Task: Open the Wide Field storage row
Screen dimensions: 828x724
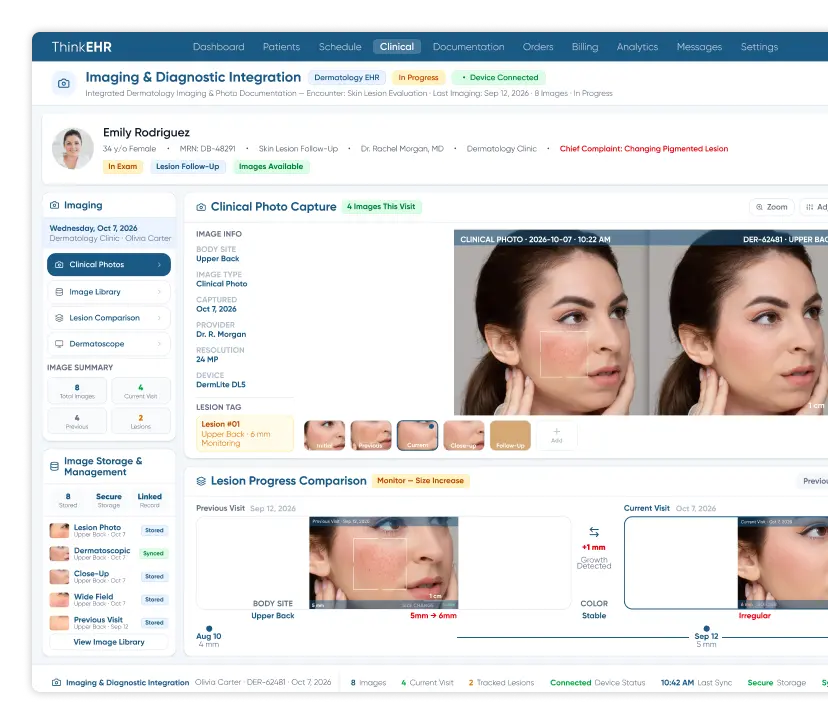Action: click(x=109, y=599)
